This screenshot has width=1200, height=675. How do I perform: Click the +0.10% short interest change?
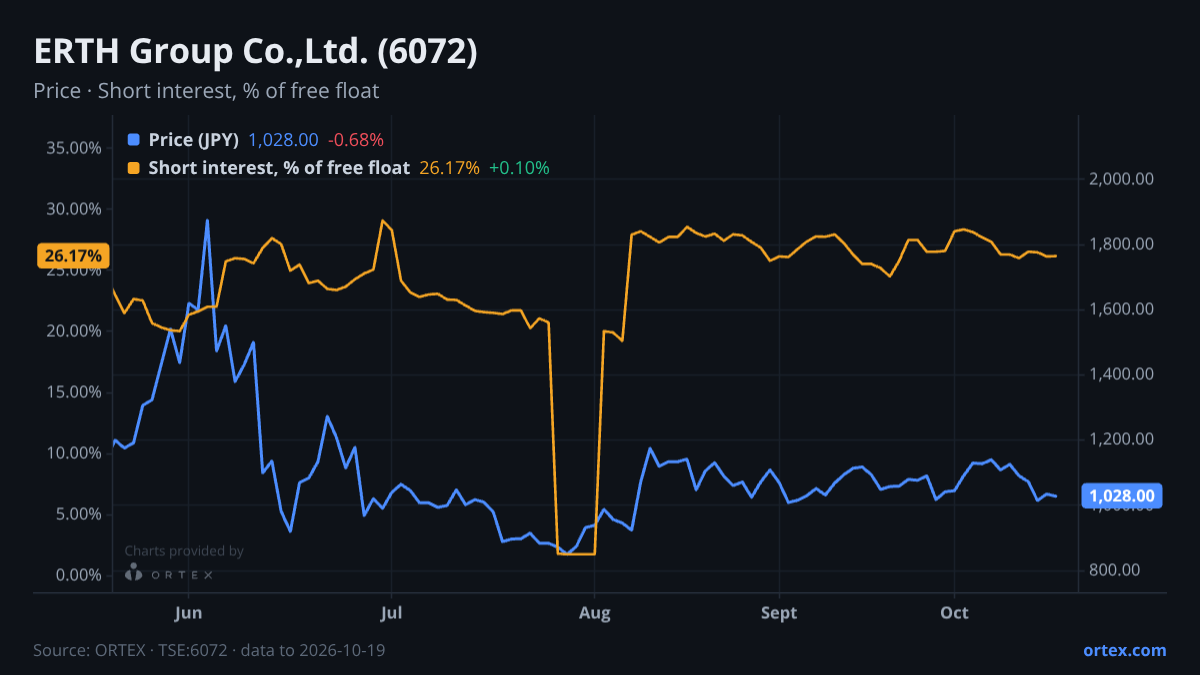(519, 168)
